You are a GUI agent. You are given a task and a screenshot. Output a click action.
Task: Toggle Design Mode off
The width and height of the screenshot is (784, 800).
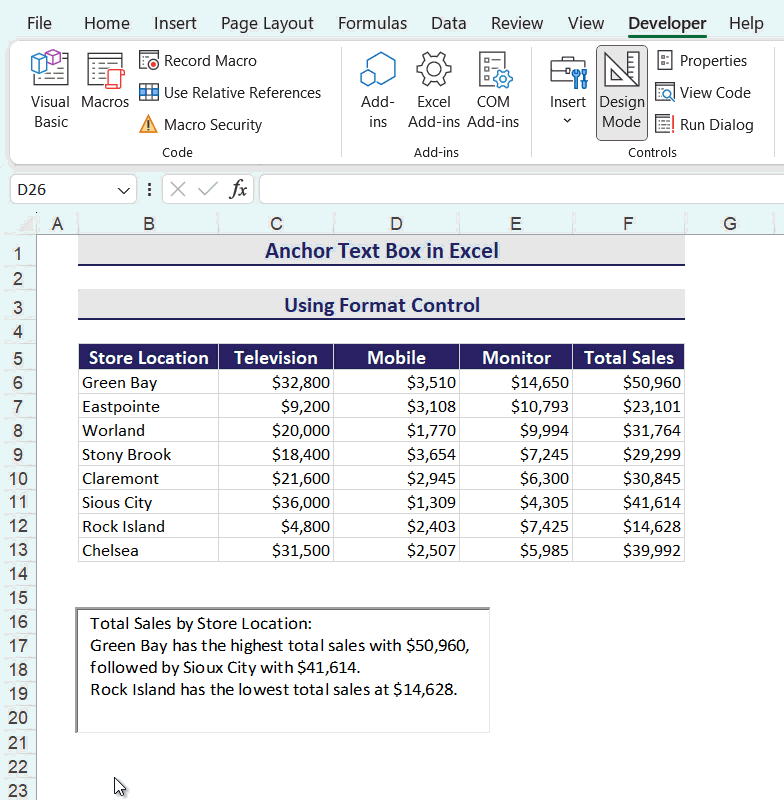621,92
